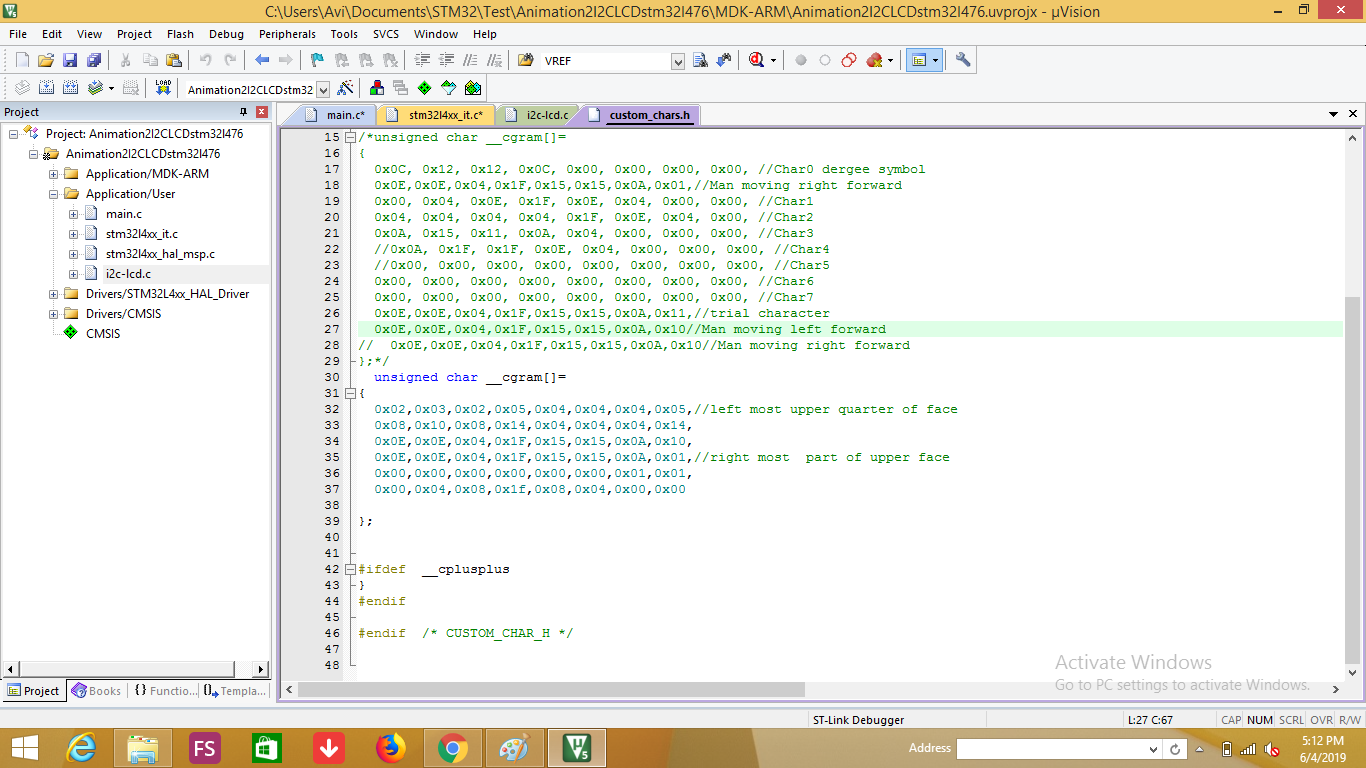Viewport: 1366px width, 768px height.
Task: Switch to the Templates panel tab
Action: (235, 690)
